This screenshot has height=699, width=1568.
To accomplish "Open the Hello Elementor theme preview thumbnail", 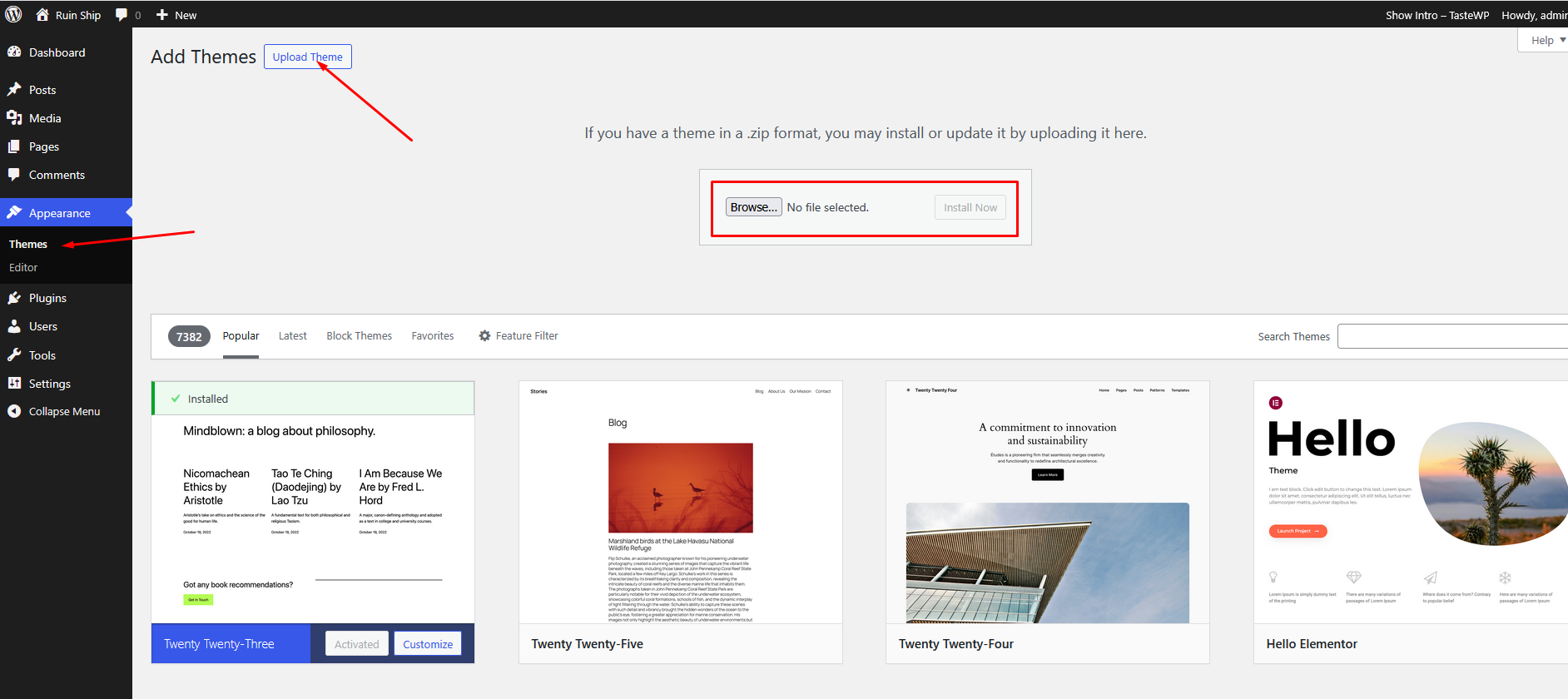I will click(x=1411, y=503).
